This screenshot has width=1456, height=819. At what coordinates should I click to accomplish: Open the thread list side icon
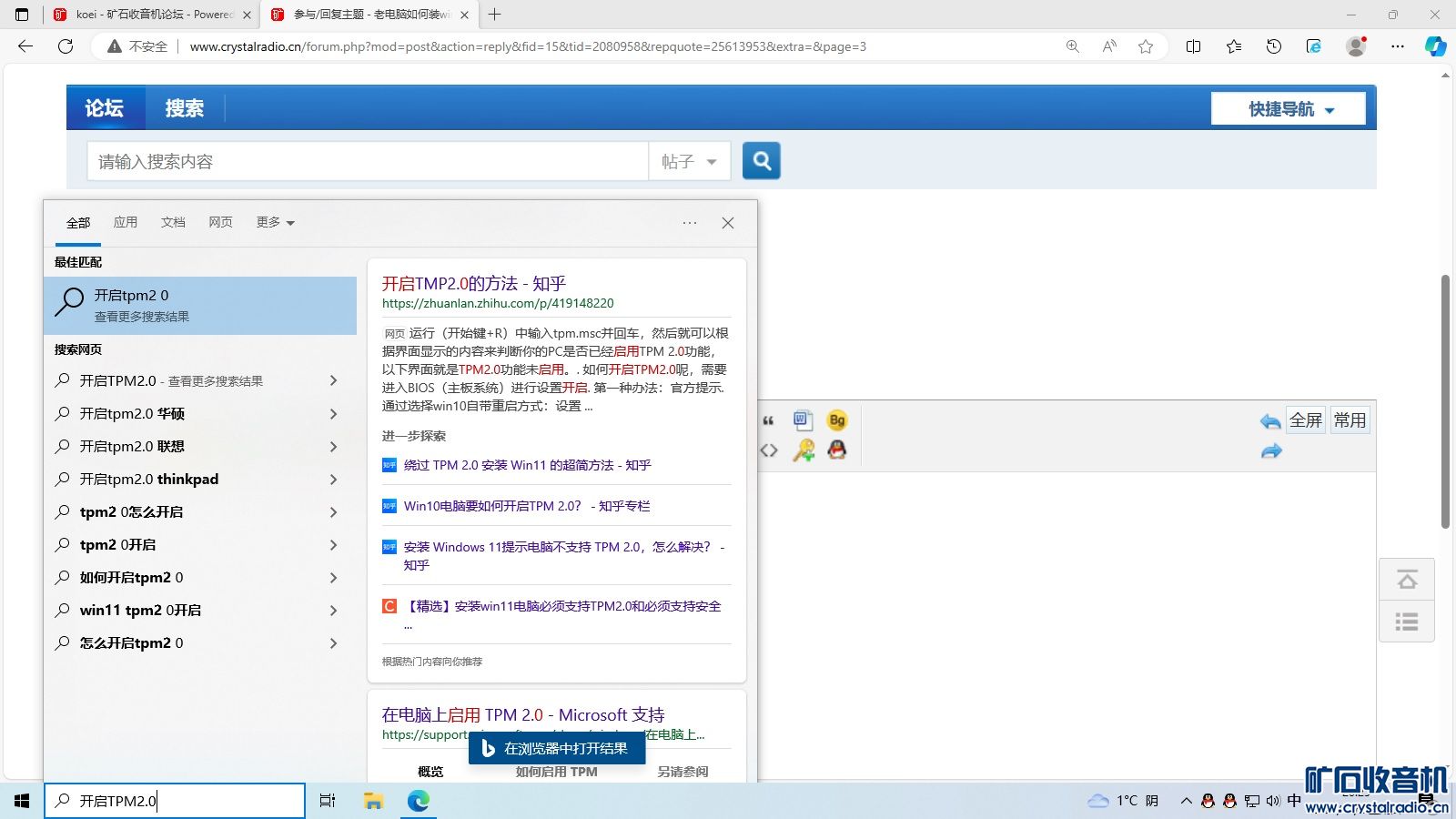tap(1407, 622)
